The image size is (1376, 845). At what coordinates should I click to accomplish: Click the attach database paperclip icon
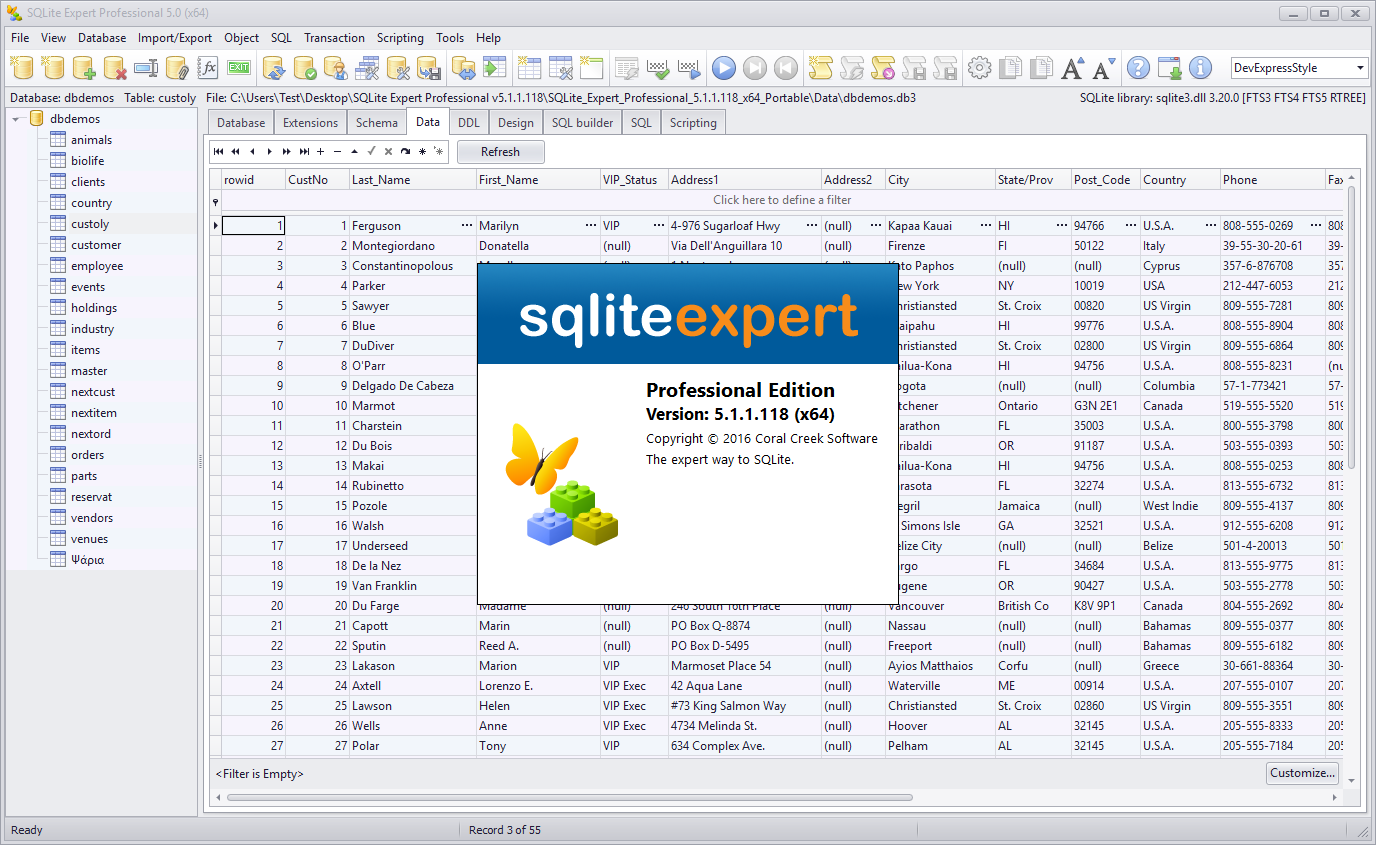177,68
